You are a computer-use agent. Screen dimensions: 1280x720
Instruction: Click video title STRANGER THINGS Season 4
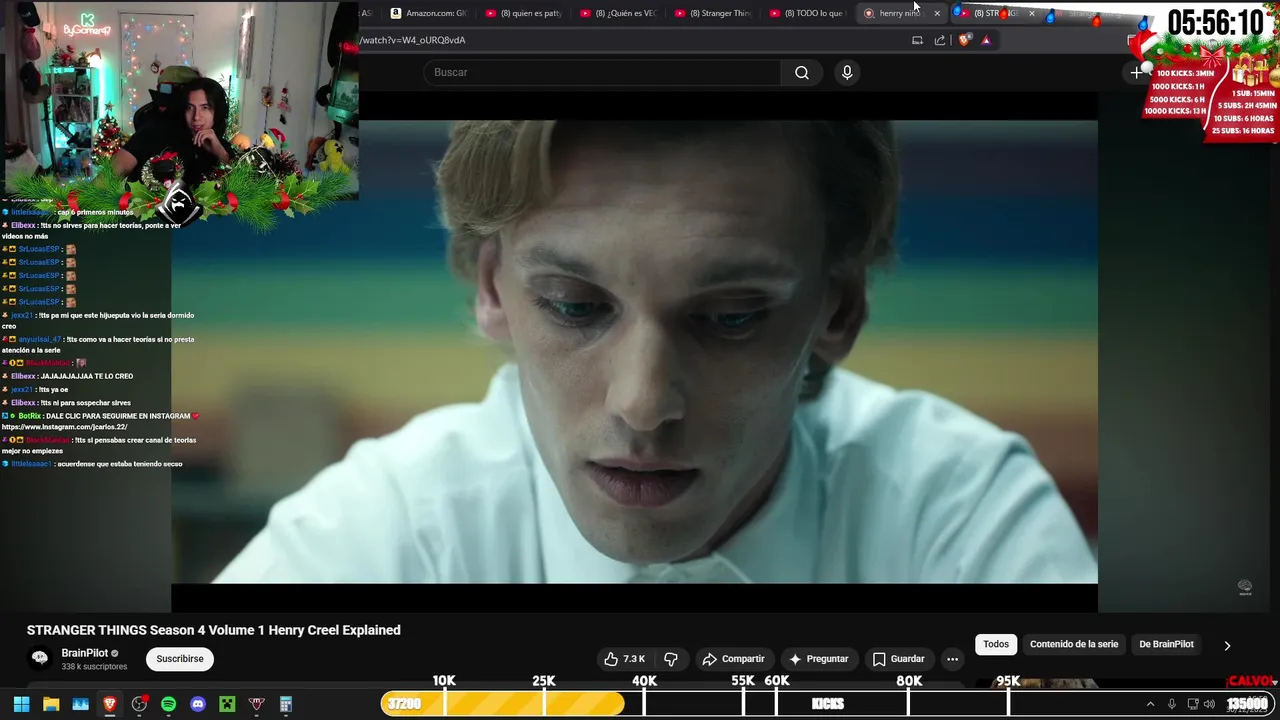pyautogui.click(x=214, y=630)
